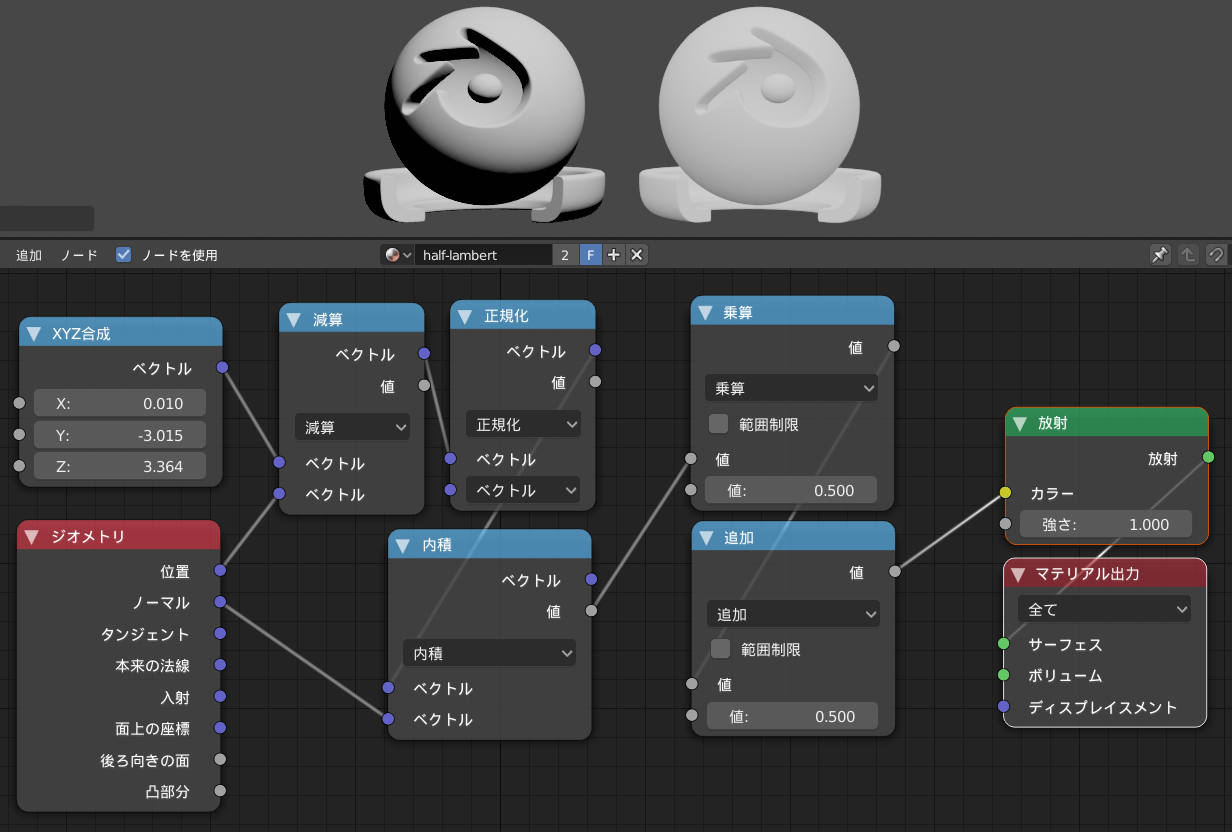Image resolution: width=1232 pixels, height=832 pixels.
Task: Unlink the material with the X icon
Action: point(637,255)
